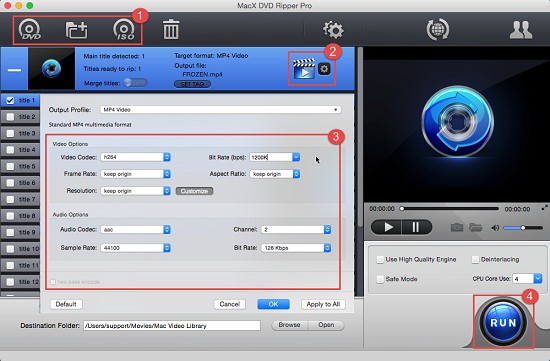Click the Destination Folder path field
The height and width of the screenshot is (361, 550).
pos(172,326)
